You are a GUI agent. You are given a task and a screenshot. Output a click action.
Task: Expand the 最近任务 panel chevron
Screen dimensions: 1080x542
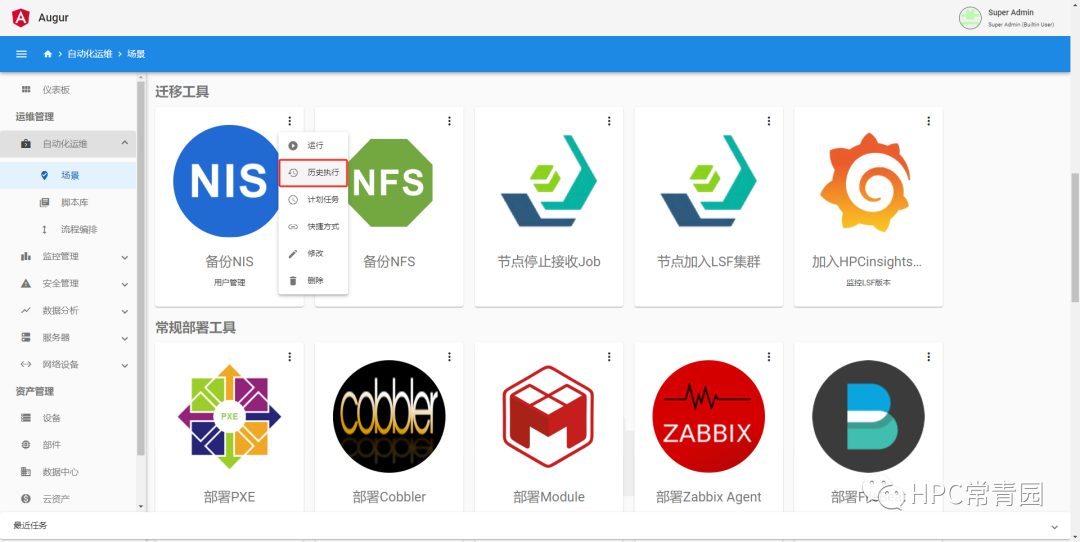pyautogui.click(x=1055, y=527)
